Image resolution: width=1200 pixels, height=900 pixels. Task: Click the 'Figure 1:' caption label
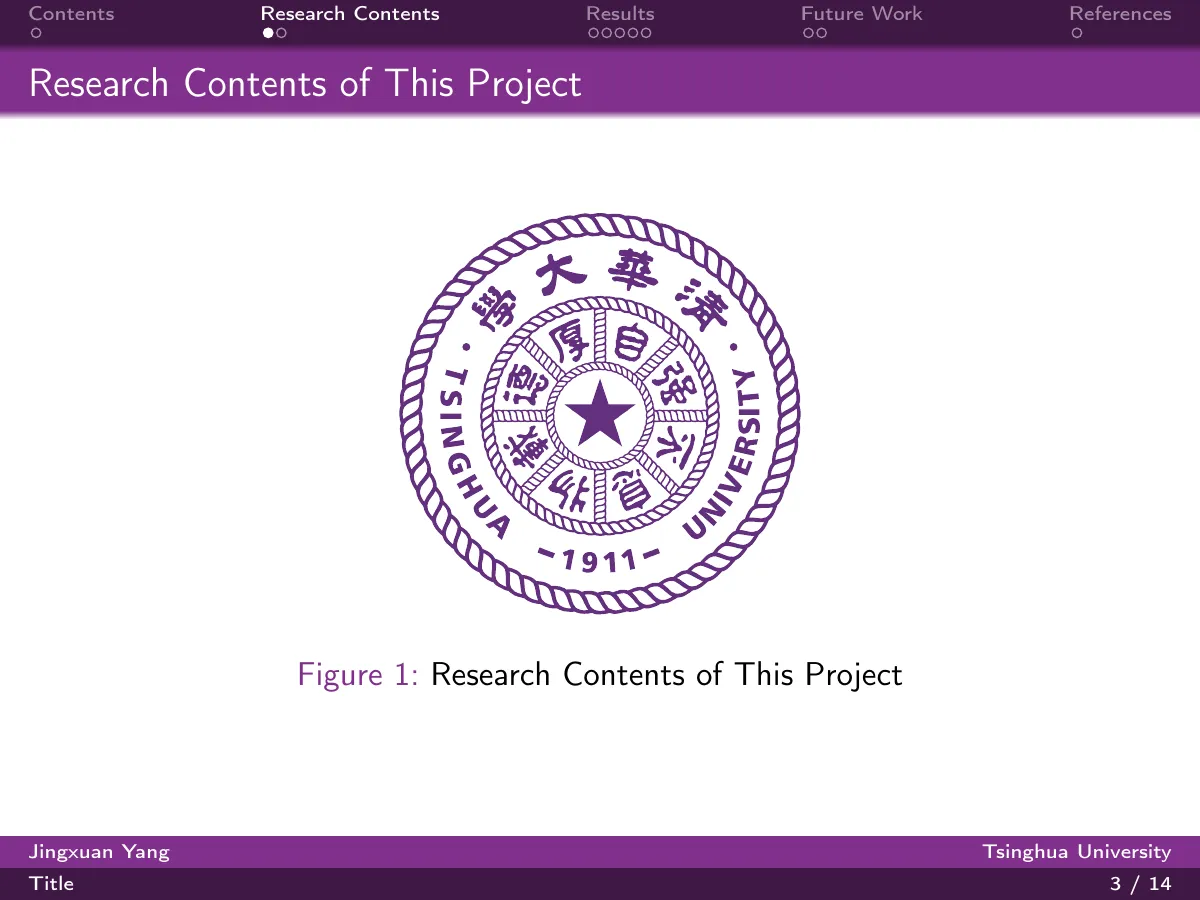point(357,675)
